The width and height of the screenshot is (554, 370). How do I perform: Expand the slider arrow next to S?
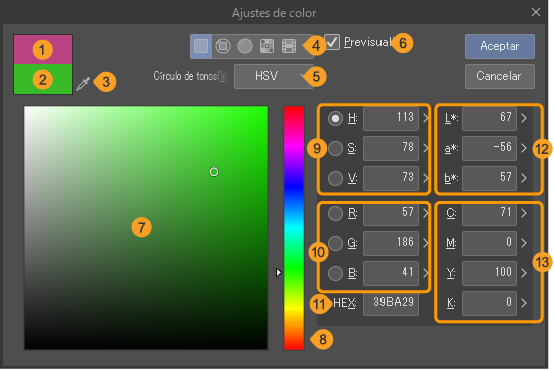pos(425,148)
